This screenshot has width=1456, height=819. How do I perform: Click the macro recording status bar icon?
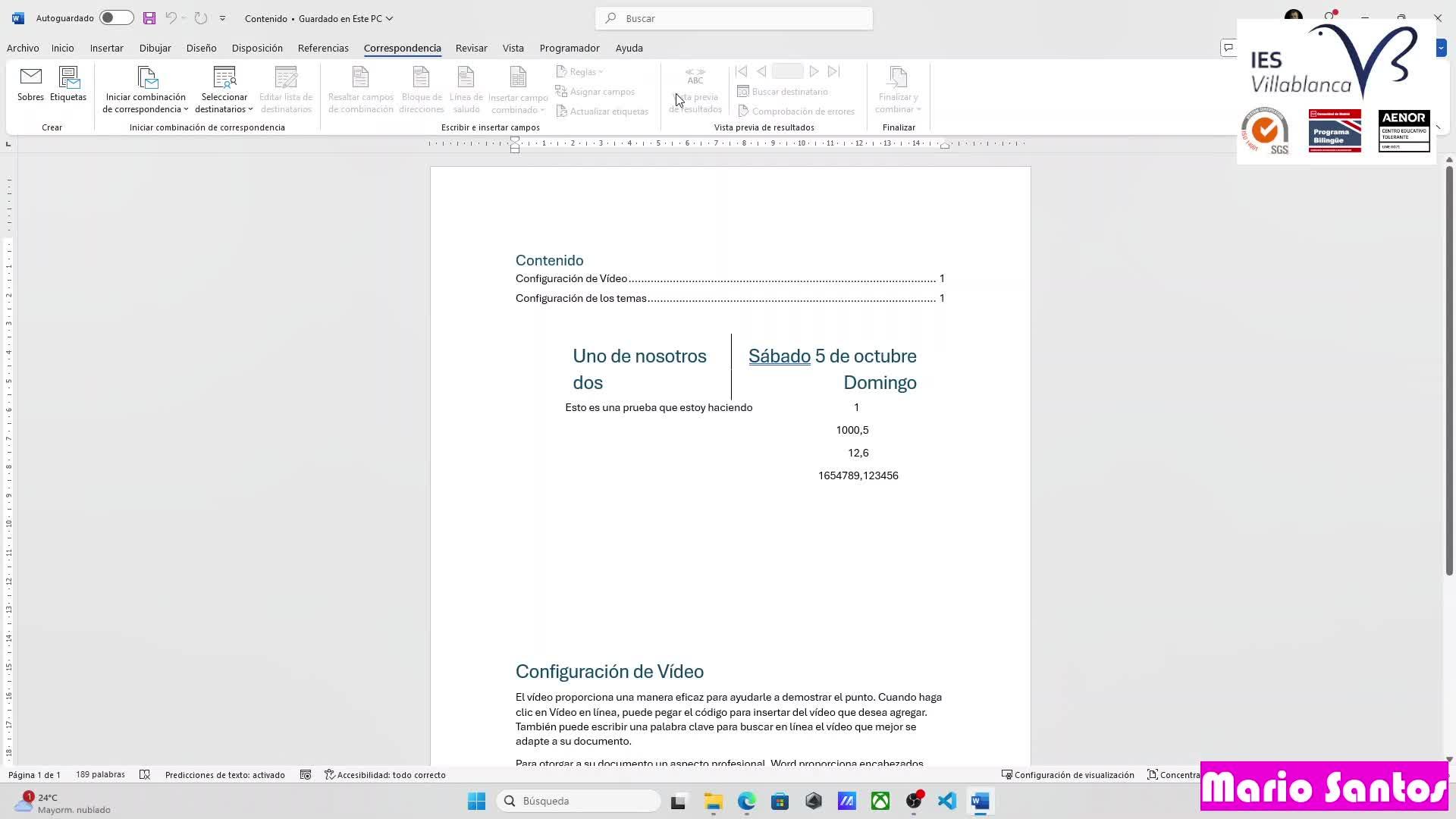pyautogui.click(x=306, y=775)
